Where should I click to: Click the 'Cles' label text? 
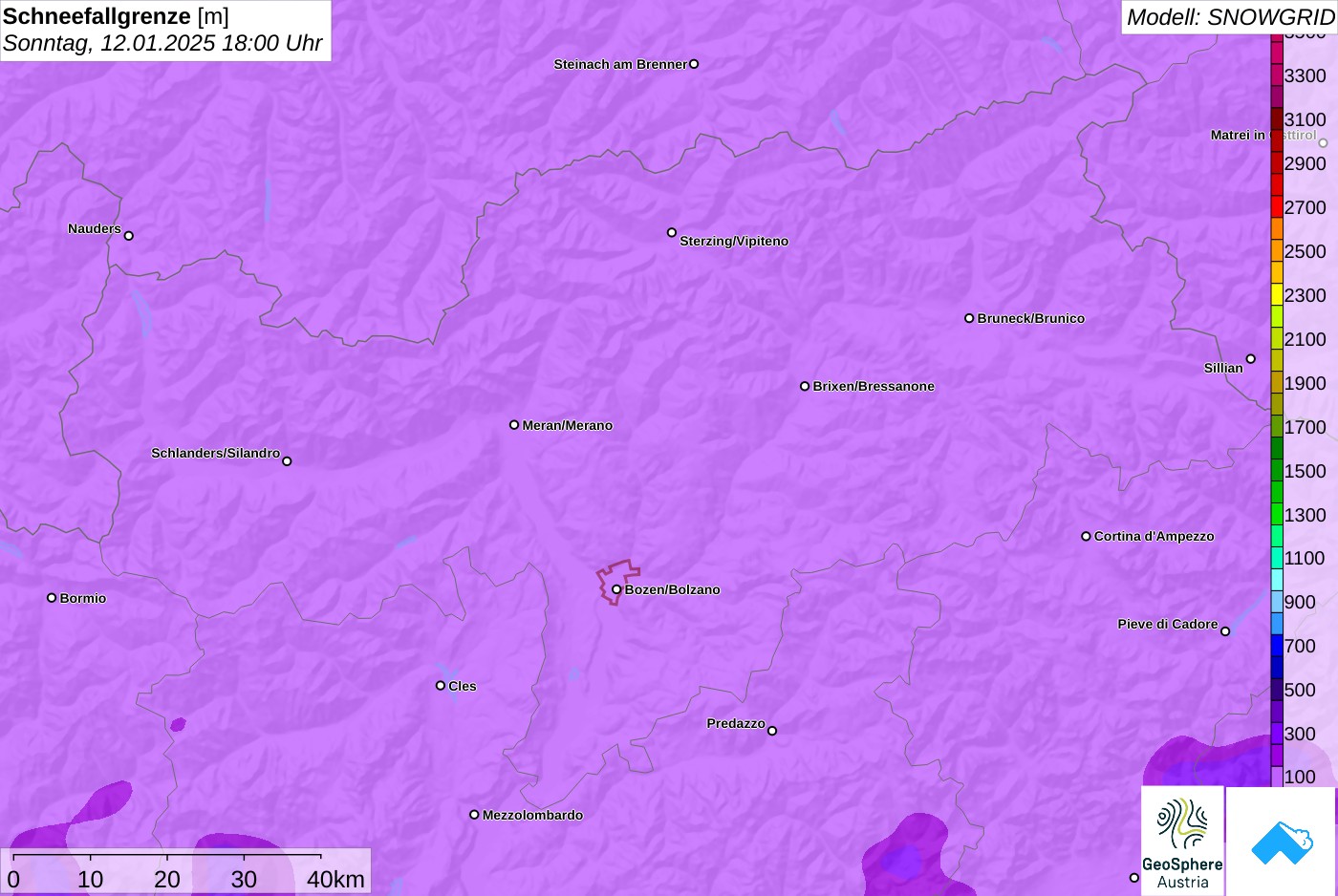coord(463,686)
